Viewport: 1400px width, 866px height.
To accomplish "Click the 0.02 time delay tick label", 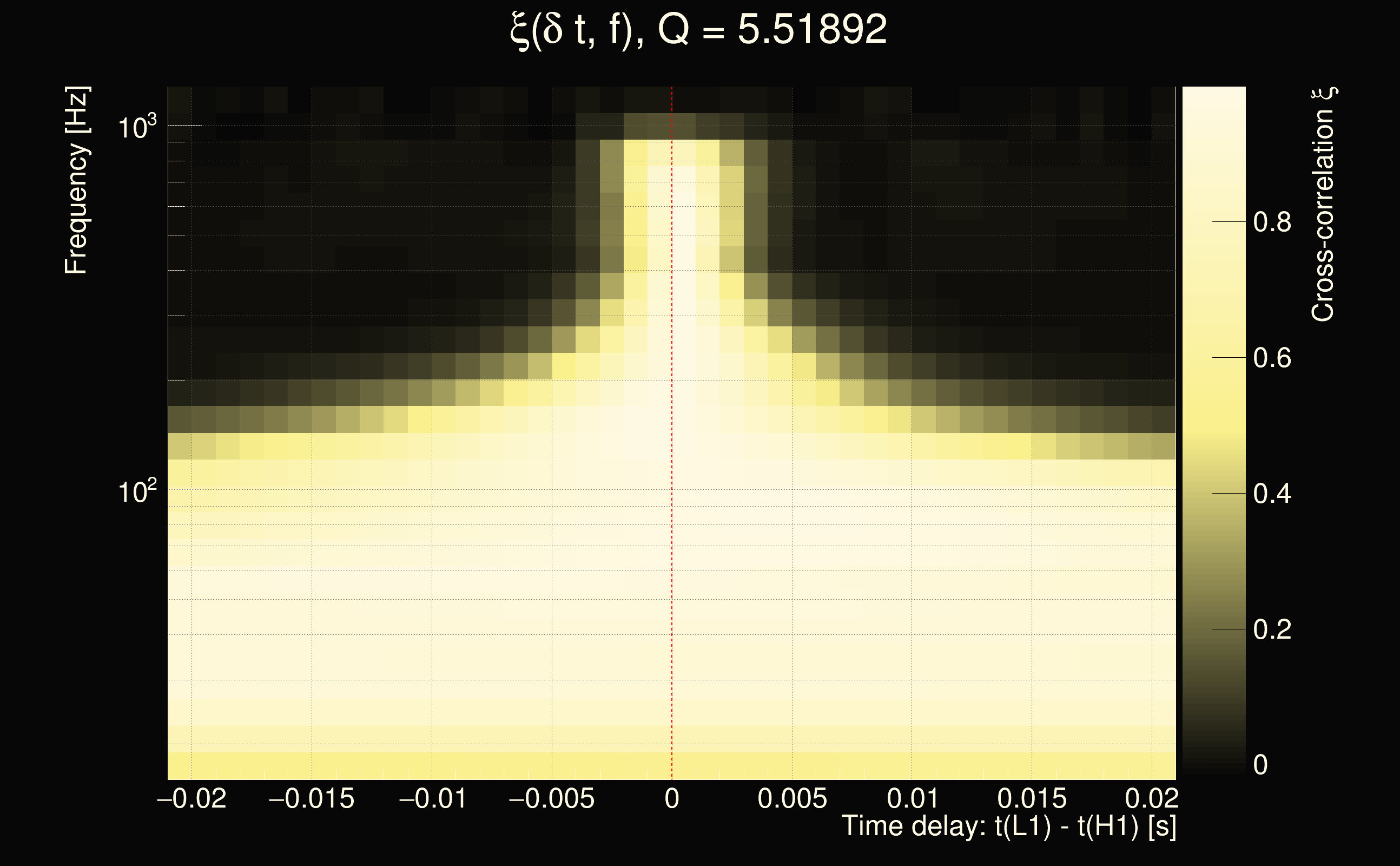I will click(1152, 798).
